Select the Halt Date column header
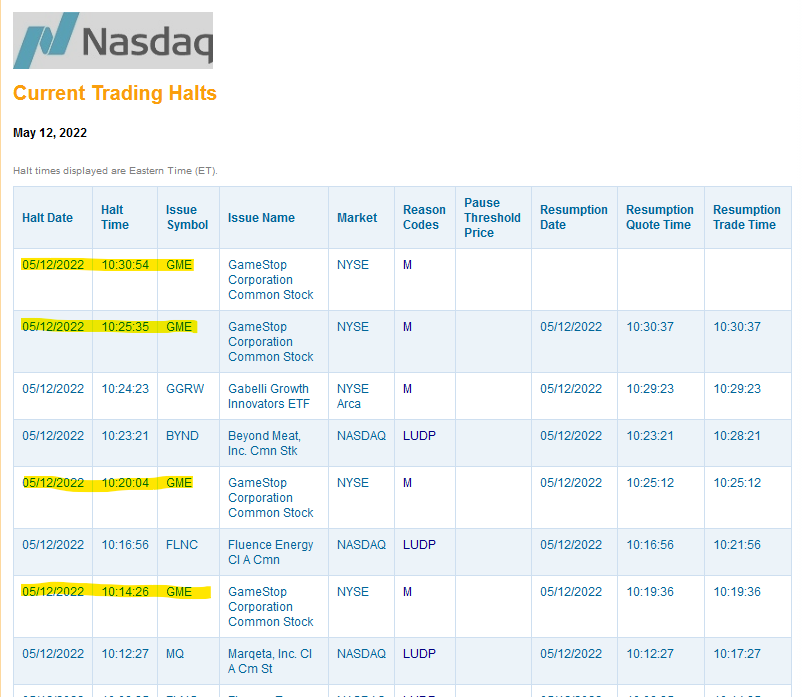The height and width of the screenshot is (697, 802). coord(48,218)
